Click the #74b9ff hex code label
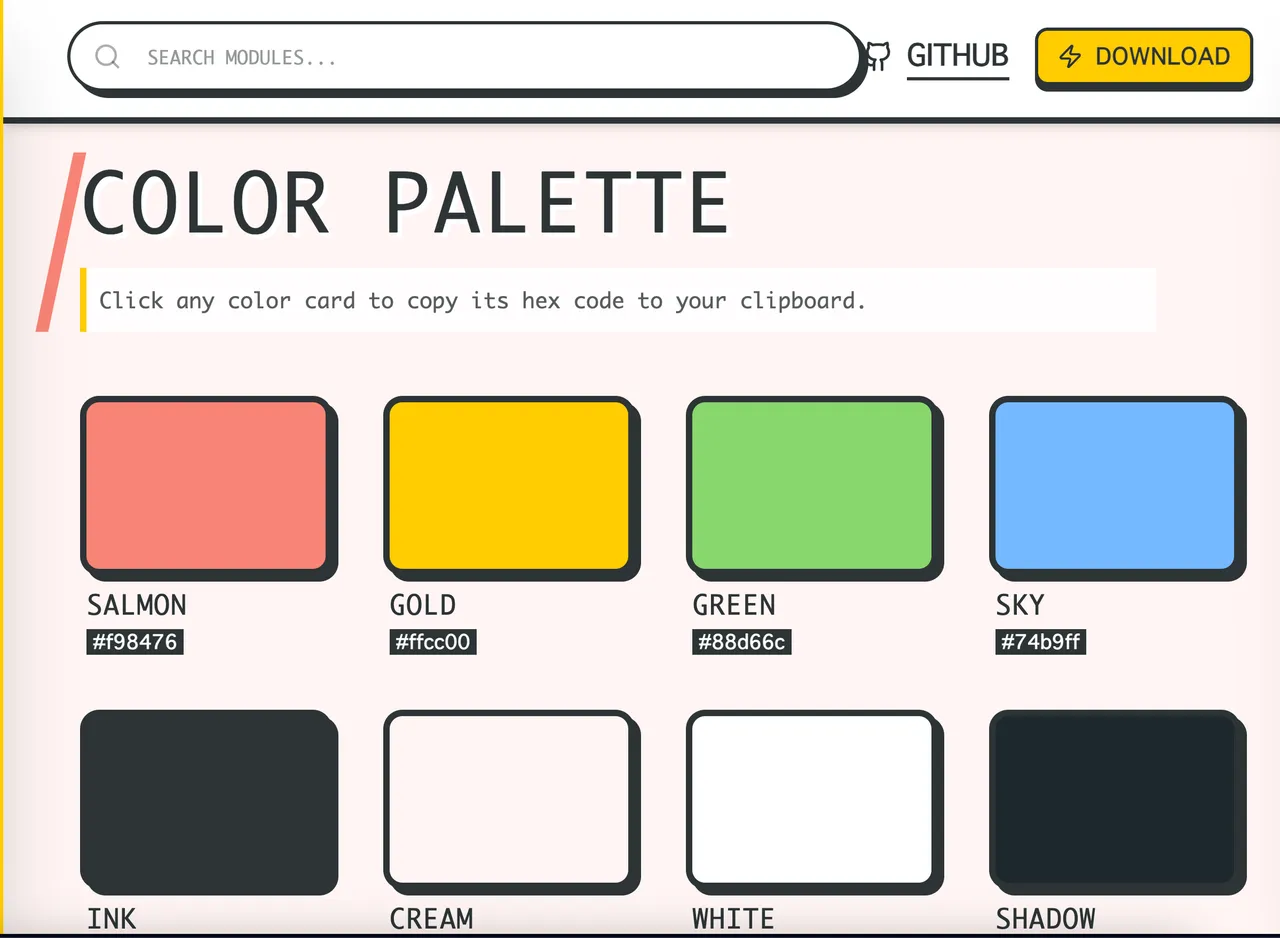The height and width of the screenshot is (938, 1280). click(1041, 642)
